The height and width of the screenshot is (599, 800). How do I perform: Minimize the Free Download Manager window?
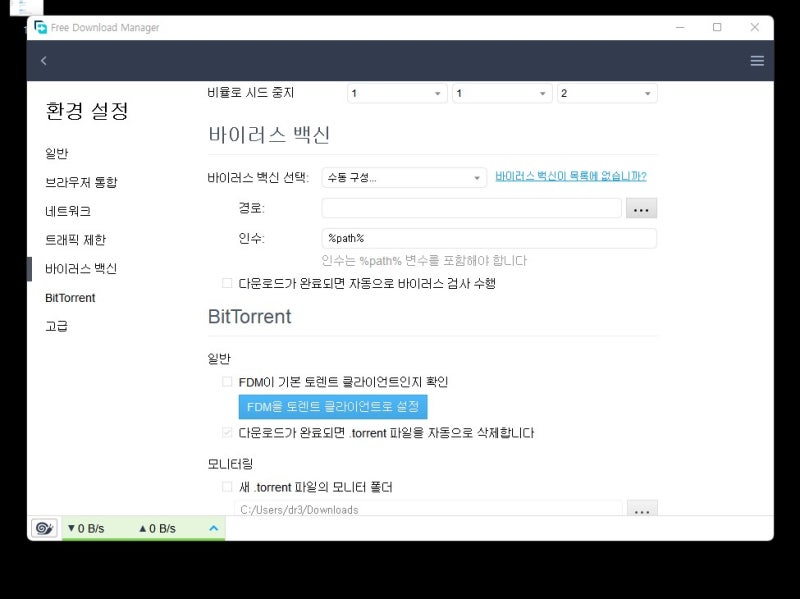tap(680, 27)
